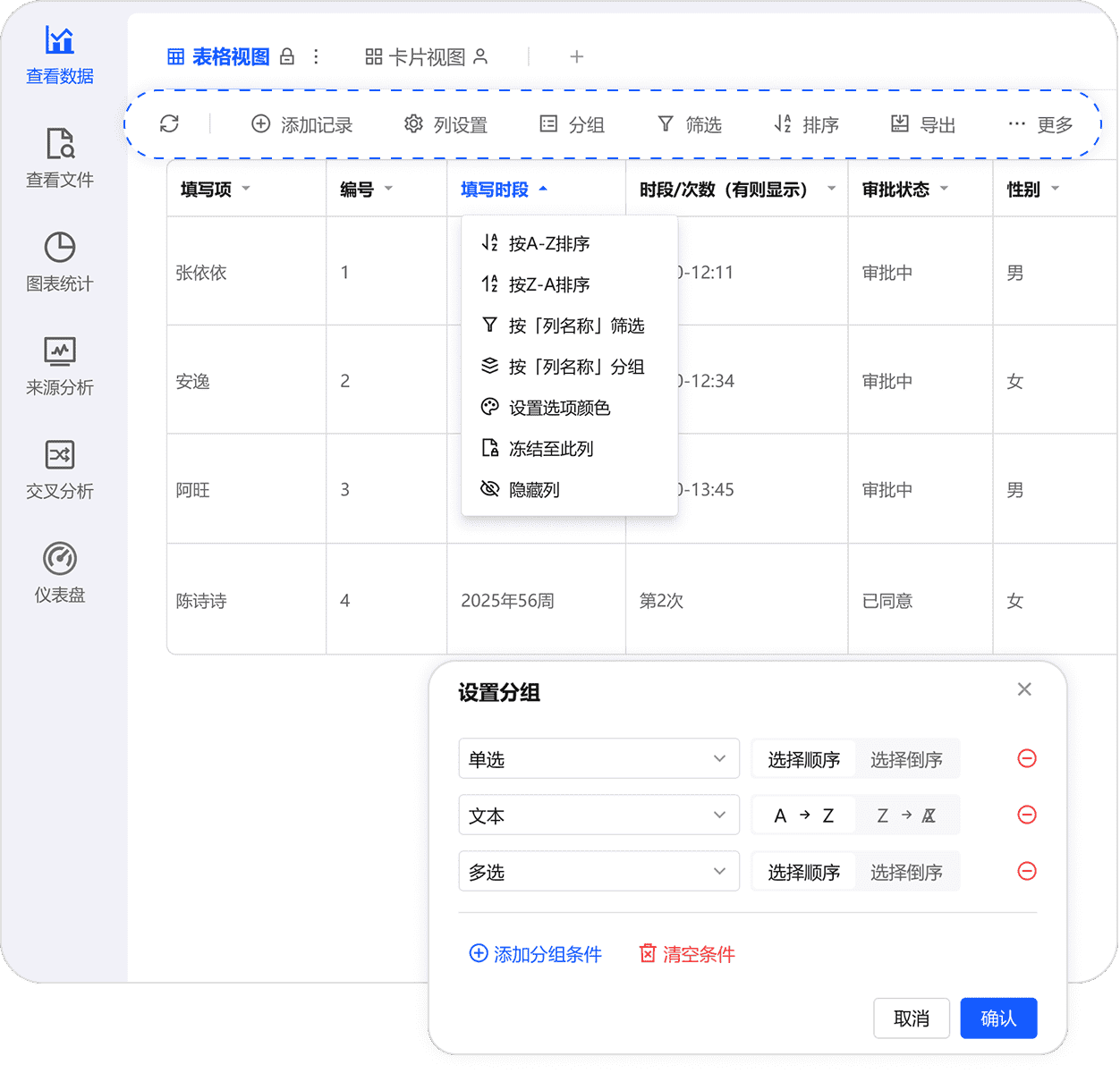Image resolution: width=1120 pixels, height=1073 pixels.
Task: Open 来源分析 source analysis in sidebar
Action: point(60,351)
